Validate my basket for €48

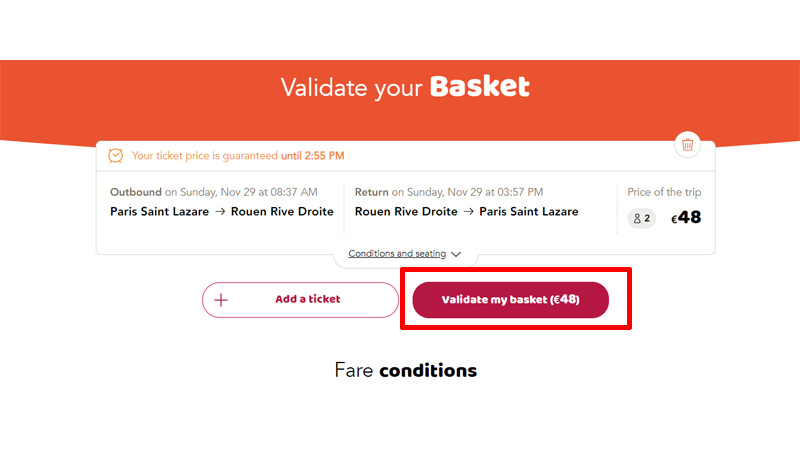pyautogui.click(x=511, y=300)
